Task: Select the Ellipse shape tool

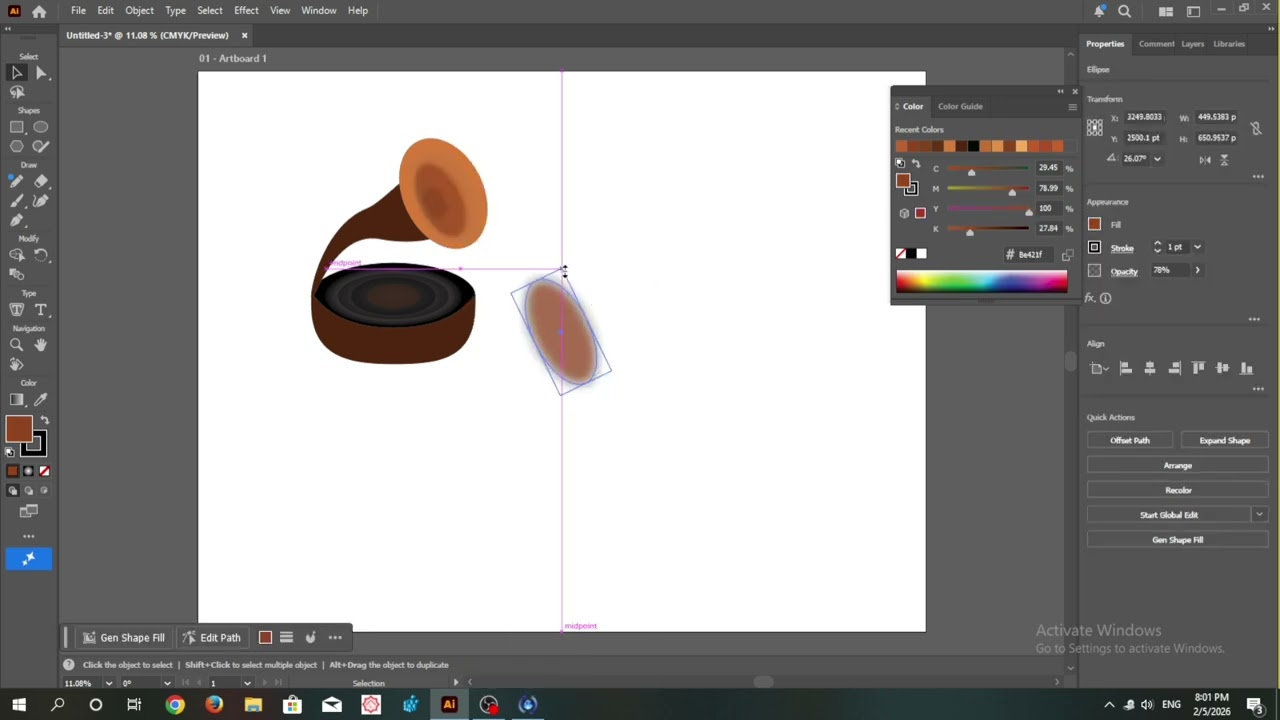Action: pyautogui.click(x=41, y=127)
